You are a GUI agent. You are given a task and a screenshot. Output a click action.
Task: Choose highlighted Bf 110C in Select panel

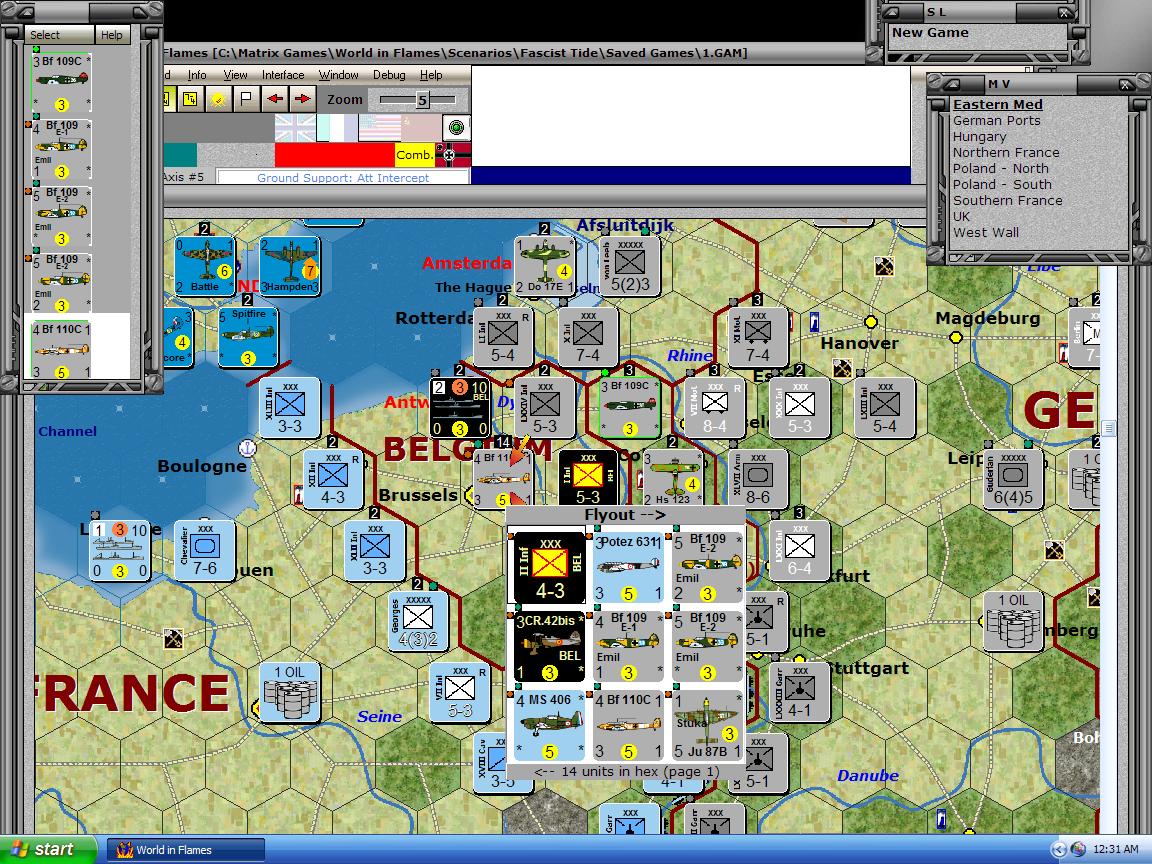pos(62,350)
